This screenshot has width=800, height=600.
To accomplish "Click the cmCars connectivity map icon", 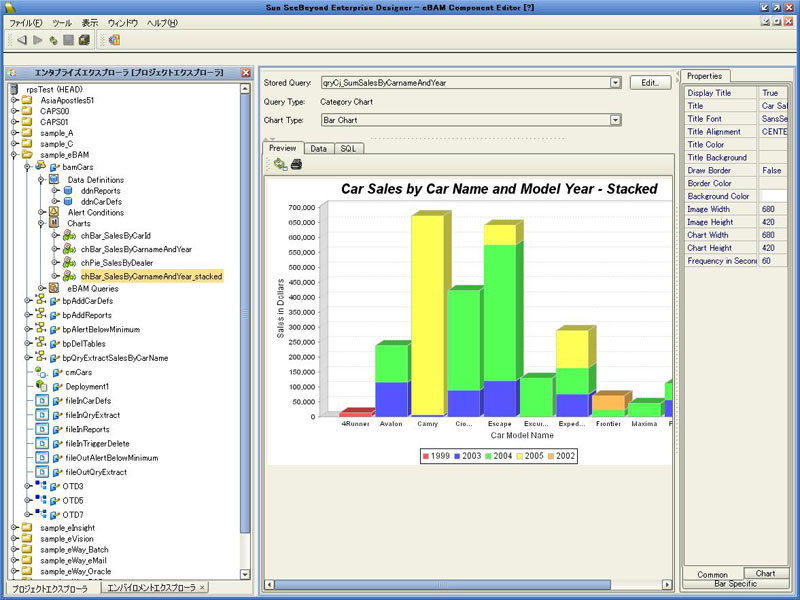I will (x=41, y=372).
